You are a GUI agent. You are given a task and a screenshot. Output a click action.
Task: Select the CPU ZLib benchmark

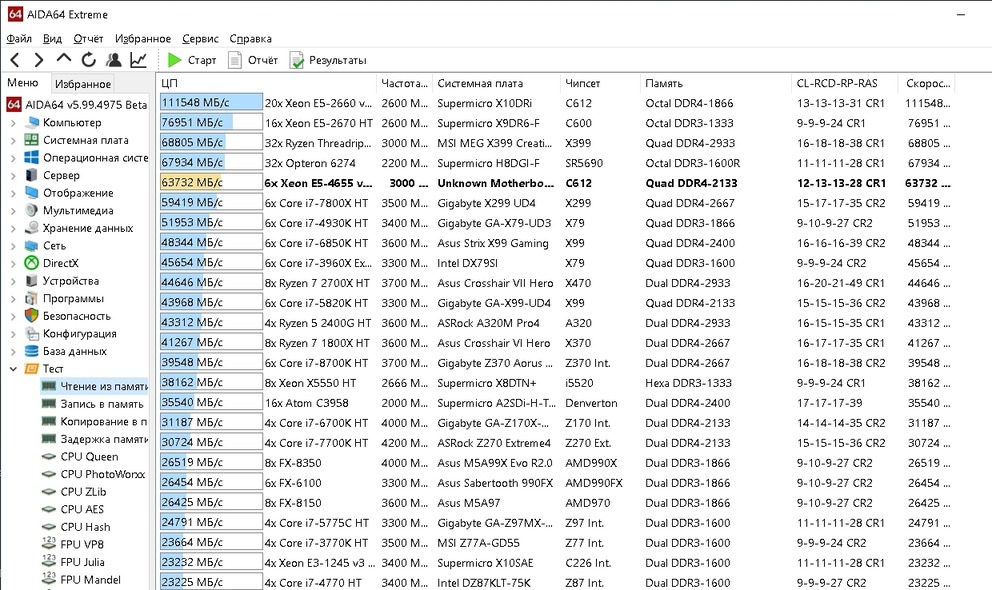(74, 492)
